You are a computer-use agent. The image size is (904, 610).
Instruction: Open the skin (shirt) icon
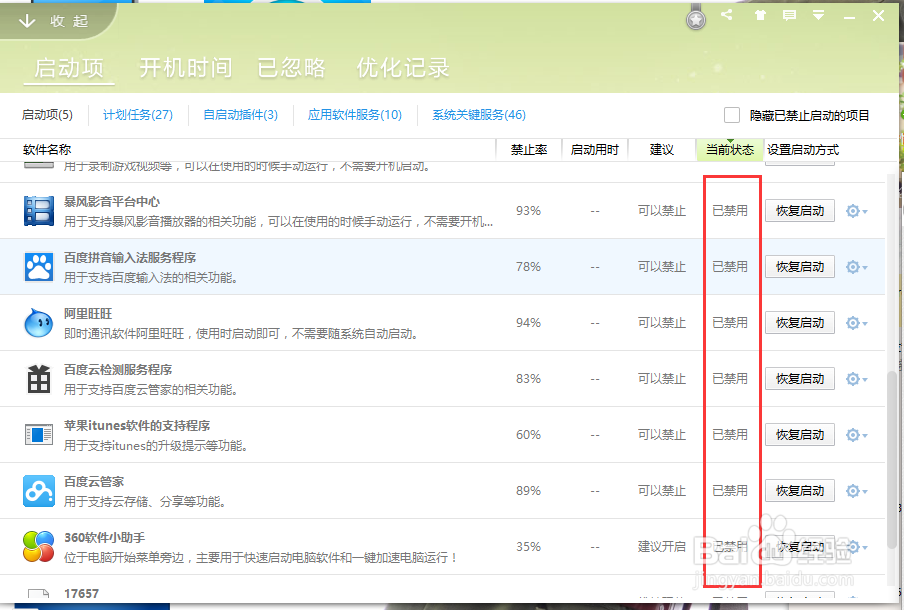pos(760,15)
